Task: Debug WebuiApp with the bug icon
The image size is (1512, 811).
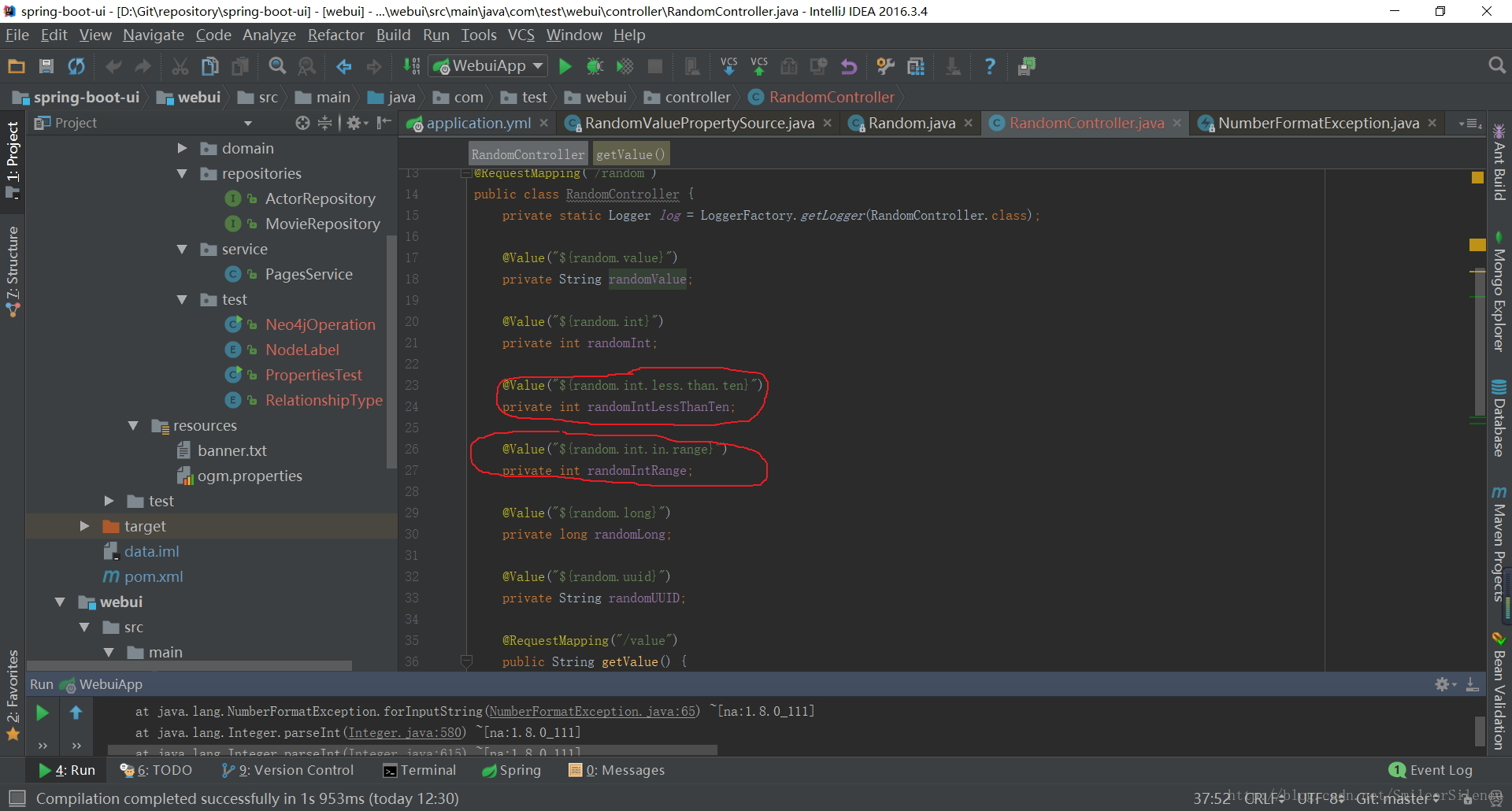Action: 595,66
